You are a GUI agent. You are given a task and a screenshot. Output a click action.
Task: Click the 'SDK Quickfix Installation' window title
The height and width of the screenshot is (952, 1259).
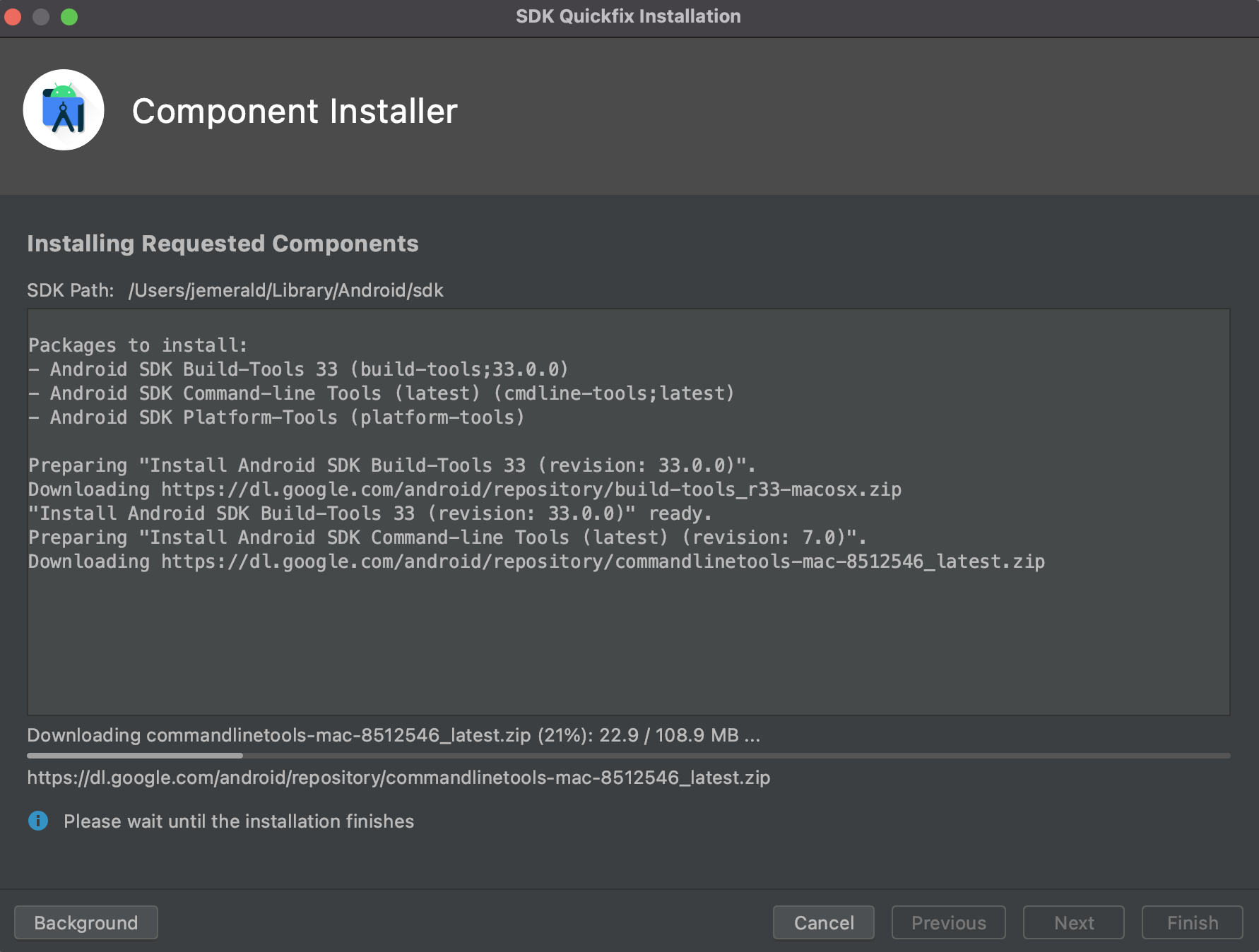tap(628, 16)
